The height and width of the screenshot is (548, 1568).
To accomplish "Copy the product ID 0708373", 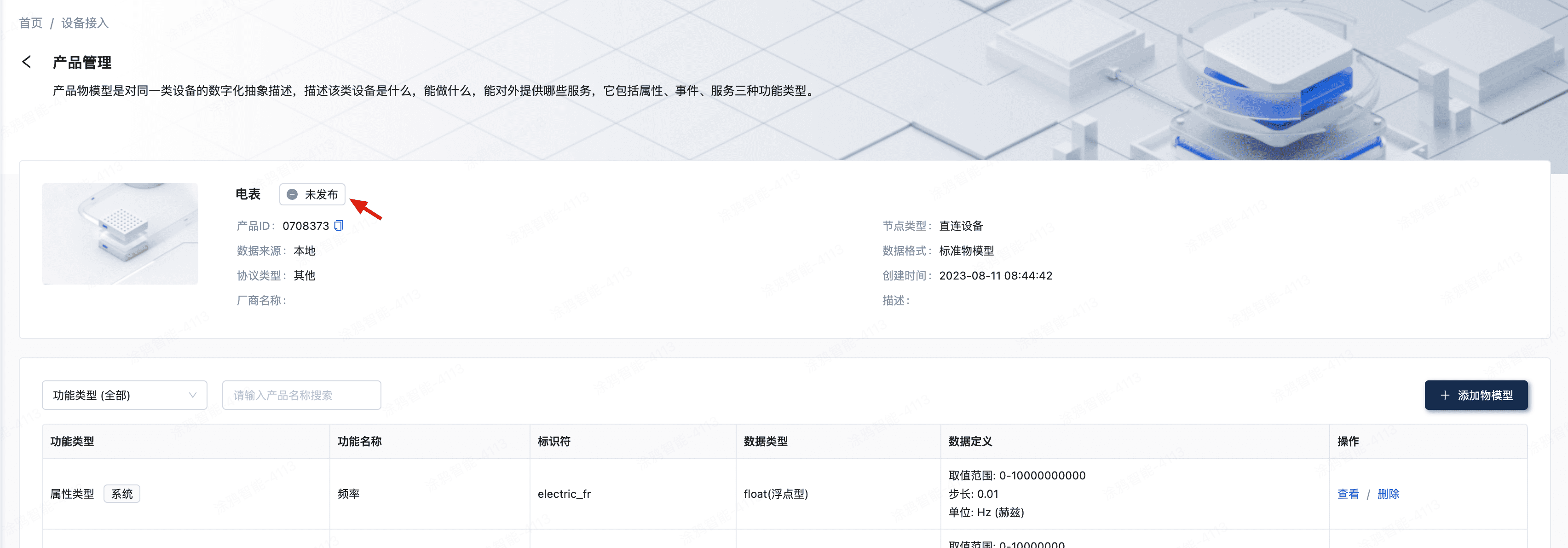I will tap(339, 226).
